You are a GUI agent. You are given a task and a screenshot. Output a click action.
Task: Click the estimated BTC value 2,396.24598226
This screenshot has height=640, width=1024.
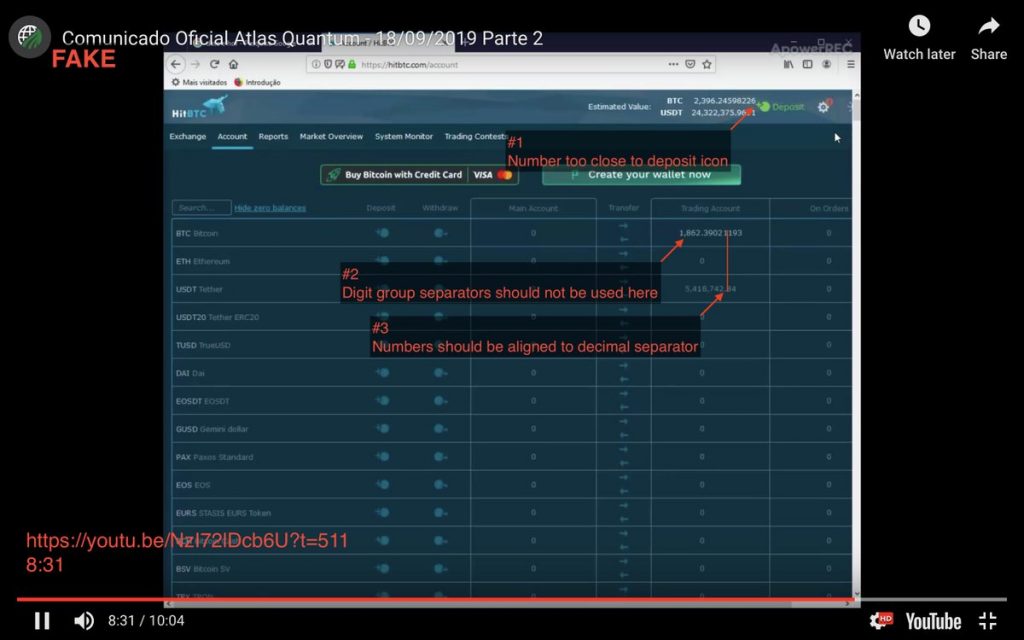click(x=724, y=101)
